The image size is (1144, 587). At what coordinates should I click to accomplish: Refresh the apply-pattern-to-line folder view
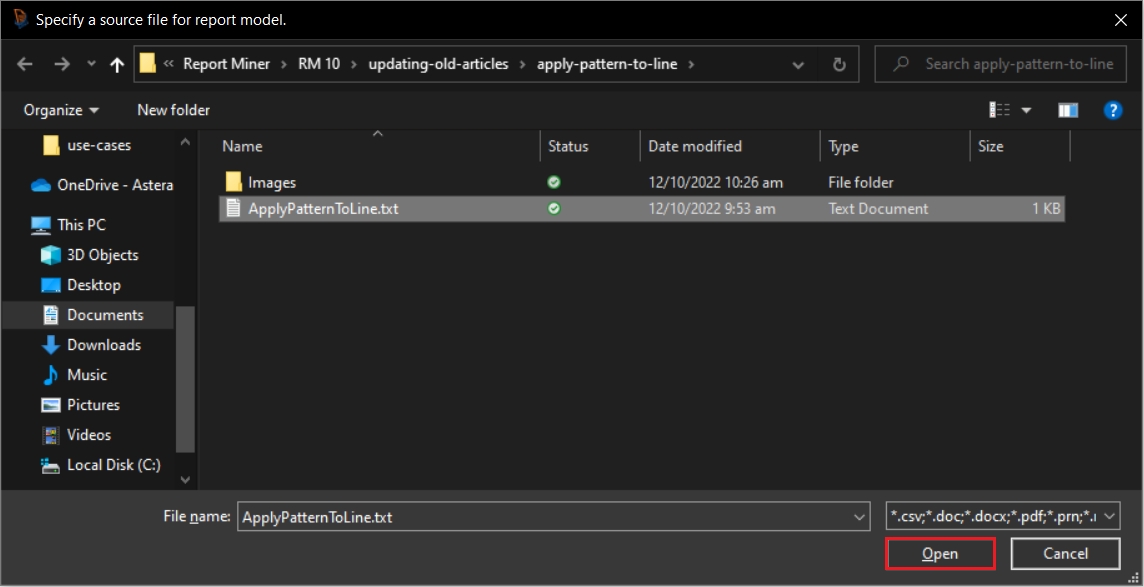(839, 64)
